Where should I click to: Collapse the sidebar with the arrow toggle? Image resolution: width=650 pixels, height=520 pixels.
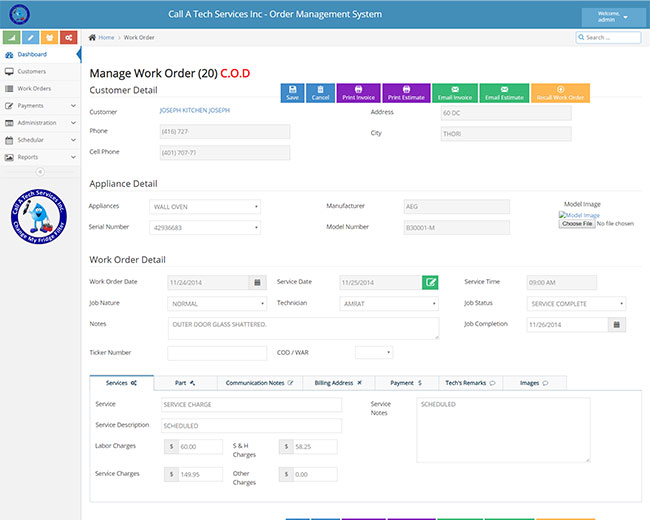point(40,172)
